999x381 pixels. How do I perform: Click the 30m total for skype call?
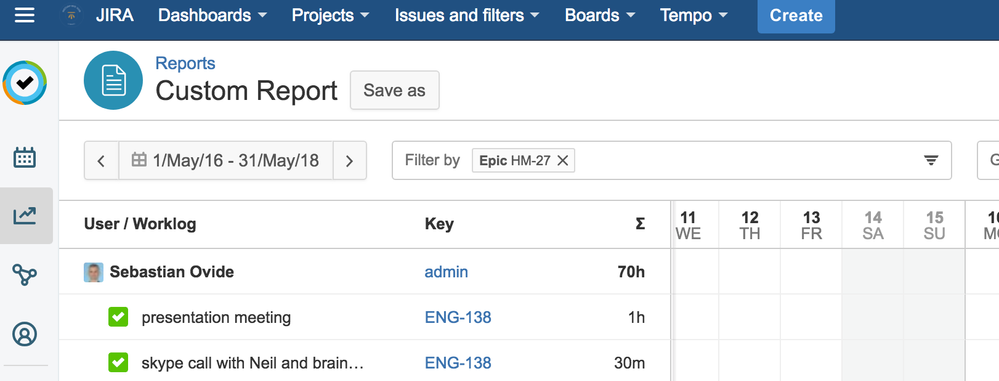click(629, 363)
